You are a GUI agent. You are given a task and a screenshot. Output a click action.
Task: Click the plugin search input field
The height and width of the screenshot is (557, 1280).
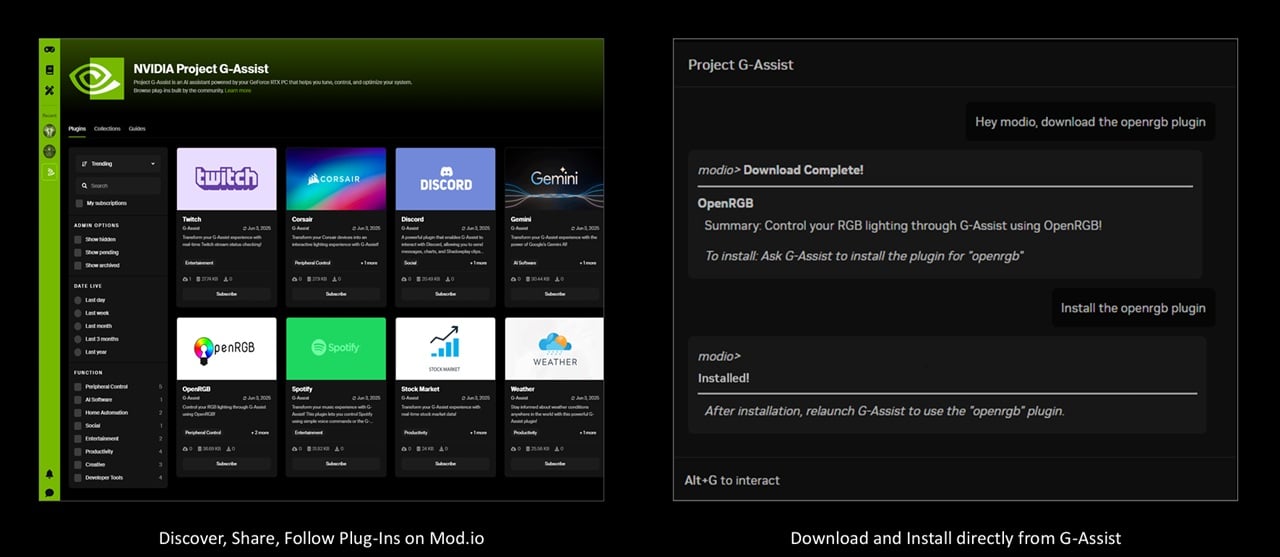coord(118,186)
